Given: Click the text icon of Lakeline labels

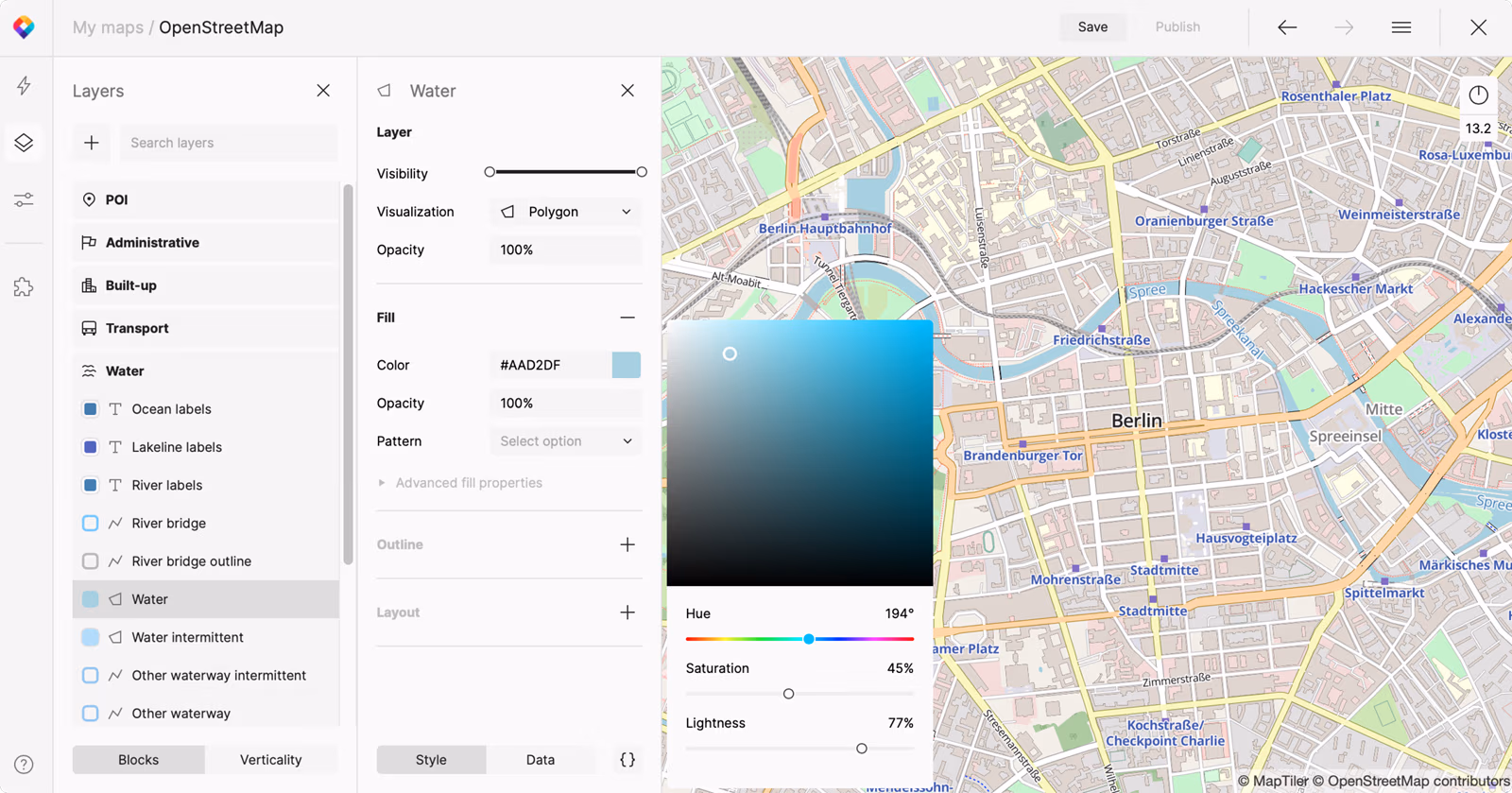Looking at the screenshot, I should [x=115, y=447].
